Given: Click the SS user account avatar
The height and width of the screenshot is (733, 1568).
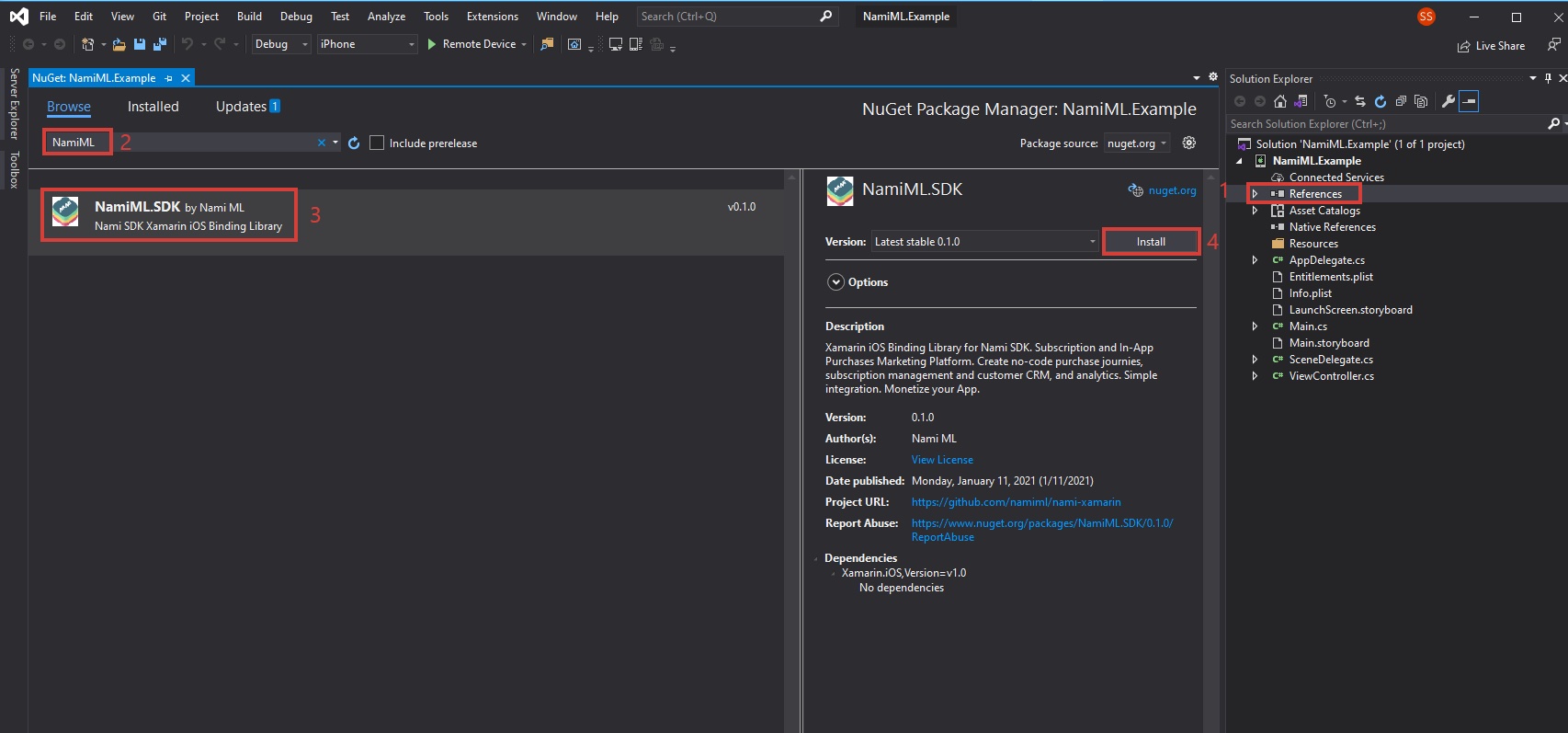Looking at the screenshot, I should click(x=1426, y=17).
